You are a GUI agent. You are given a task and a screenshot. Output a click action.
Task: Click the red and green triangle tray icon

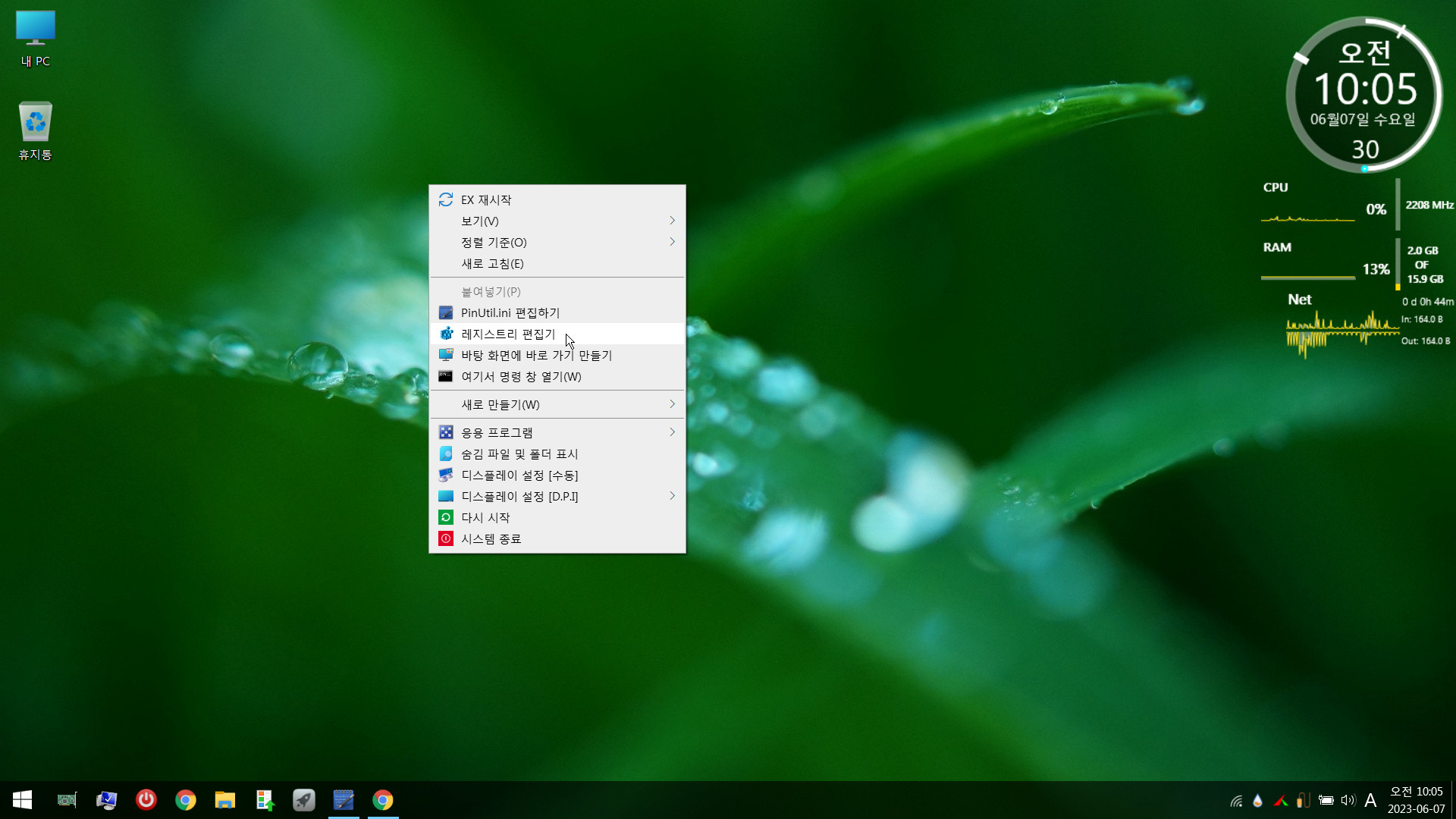click(x=1281, y=800)
